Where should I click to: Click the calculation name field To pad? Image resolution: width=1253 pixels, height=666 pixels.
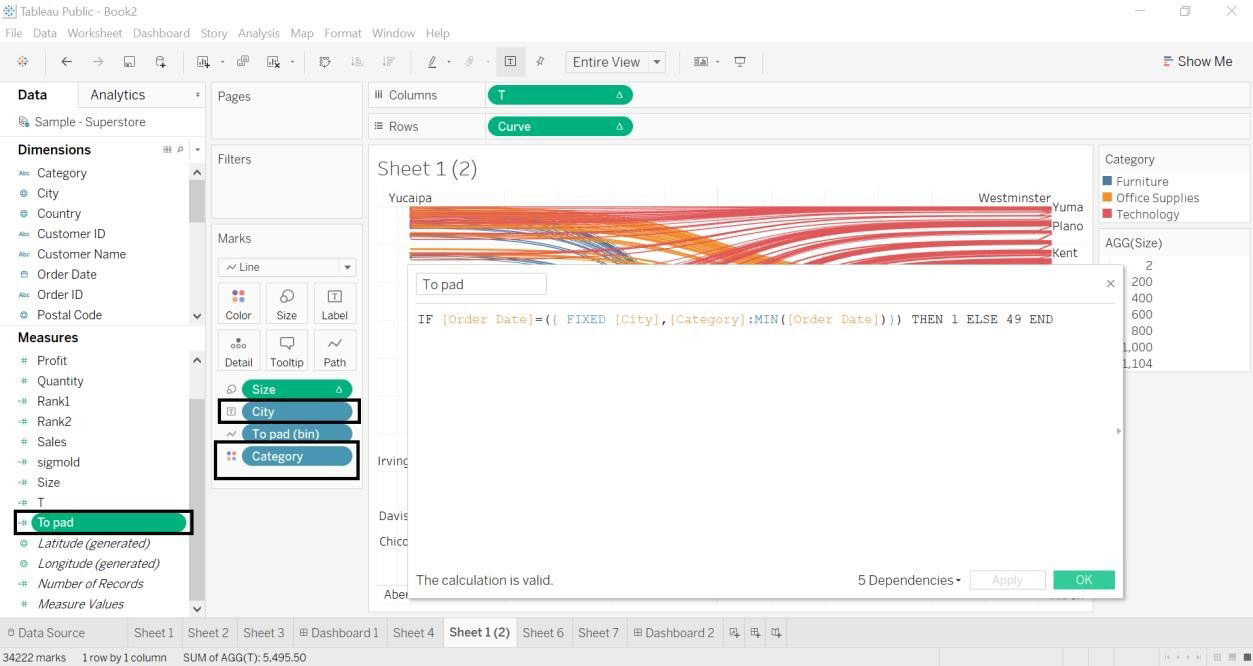(481, 284)
